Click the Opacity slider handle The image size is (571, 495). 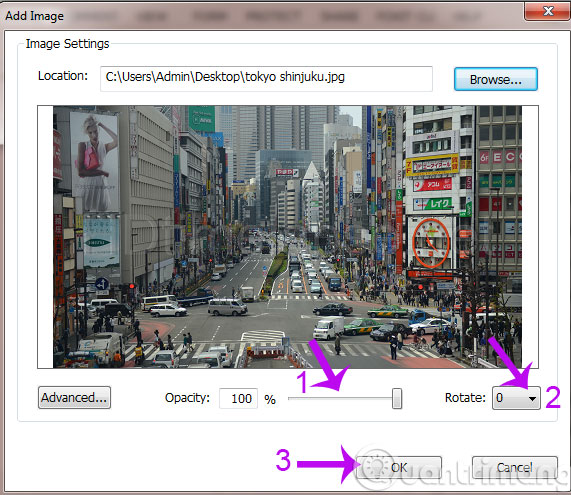(397, 398)
